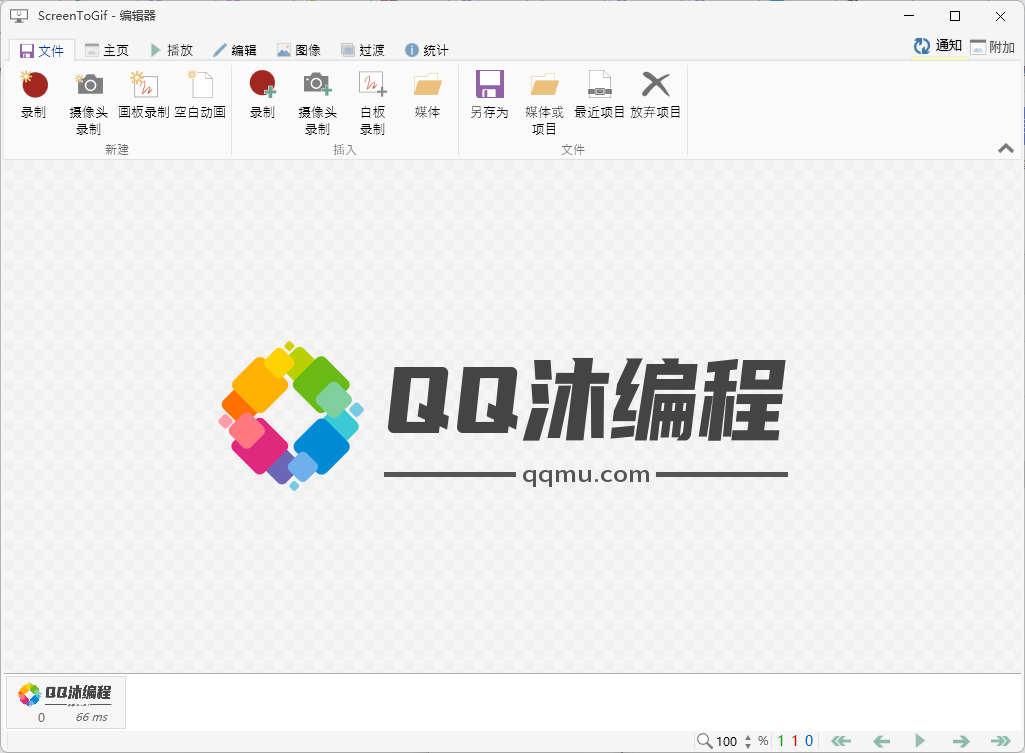This screenshot has width=1025, height=753.
Task: Insert media (媒体) folder icon
Action: [428, 95]
